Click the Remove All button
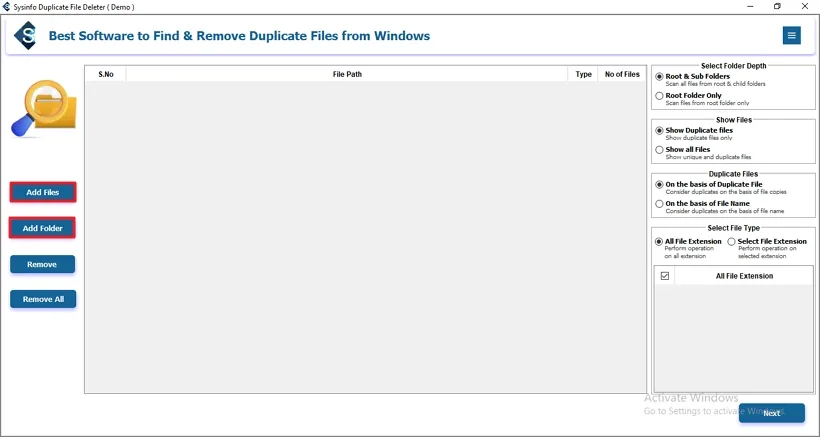Viewport: 820px width, 437px height. (43, 300)
